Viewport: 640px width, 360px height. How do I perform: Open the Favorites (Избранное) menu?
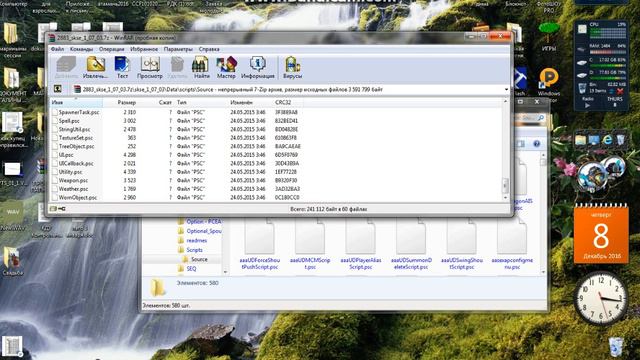(x=144, y=49)
